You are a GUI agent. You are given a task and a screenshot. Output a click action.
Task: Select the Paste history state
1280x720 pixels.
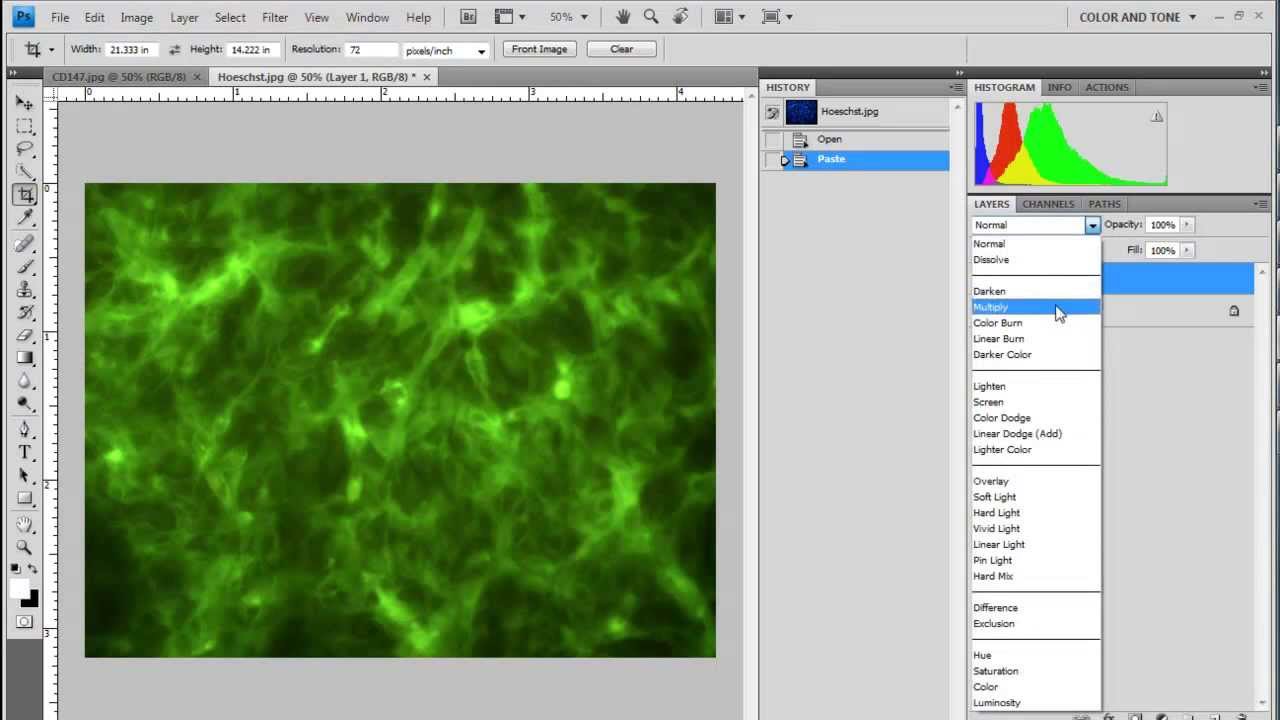(x=855, y=160)
